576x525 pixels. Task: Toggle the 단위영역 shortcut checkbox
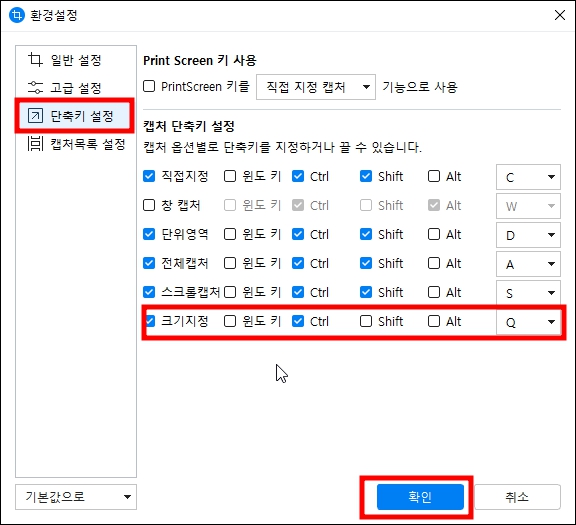point(149,234)
